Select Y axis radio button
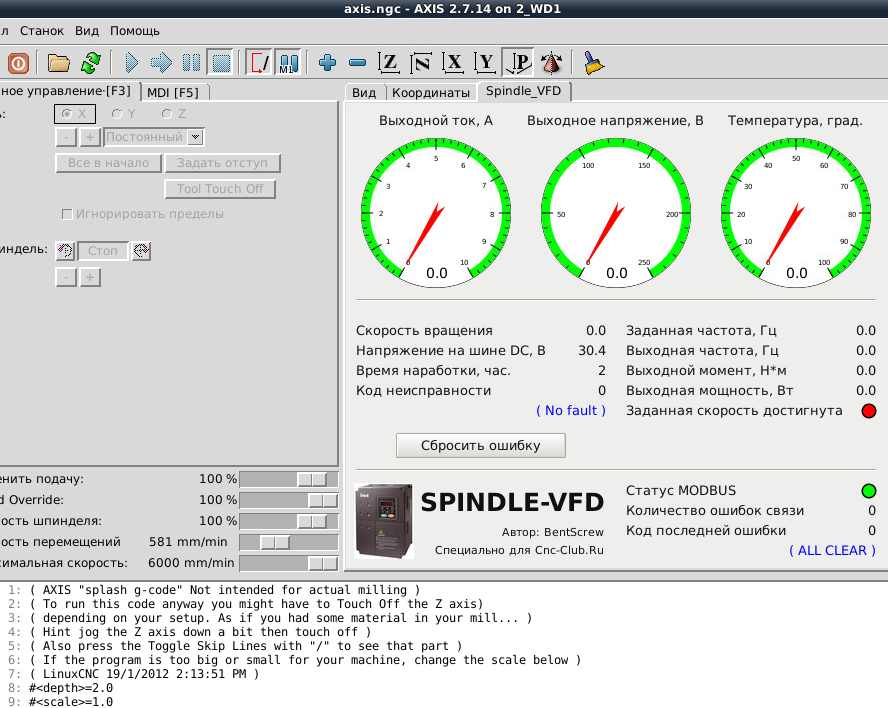 click(123, 114)
